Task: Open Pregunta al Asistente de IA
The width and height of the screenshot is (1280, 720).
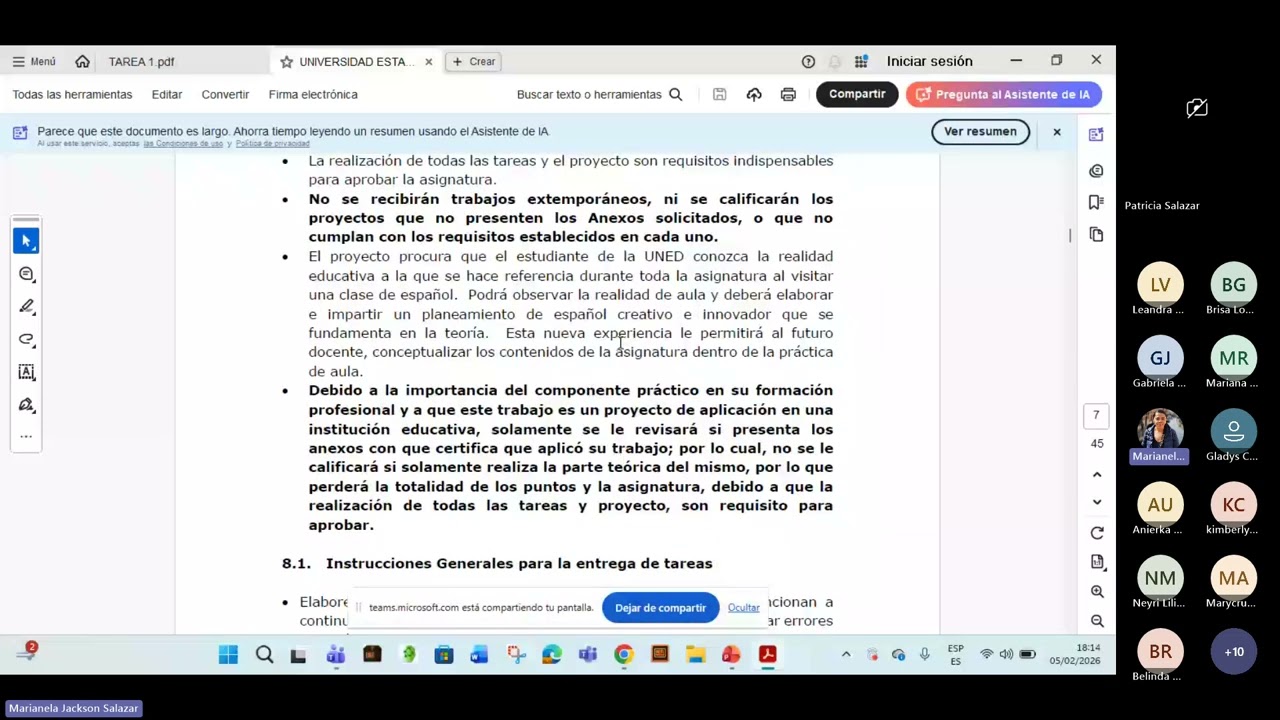Action: [x=1004, y=94]
